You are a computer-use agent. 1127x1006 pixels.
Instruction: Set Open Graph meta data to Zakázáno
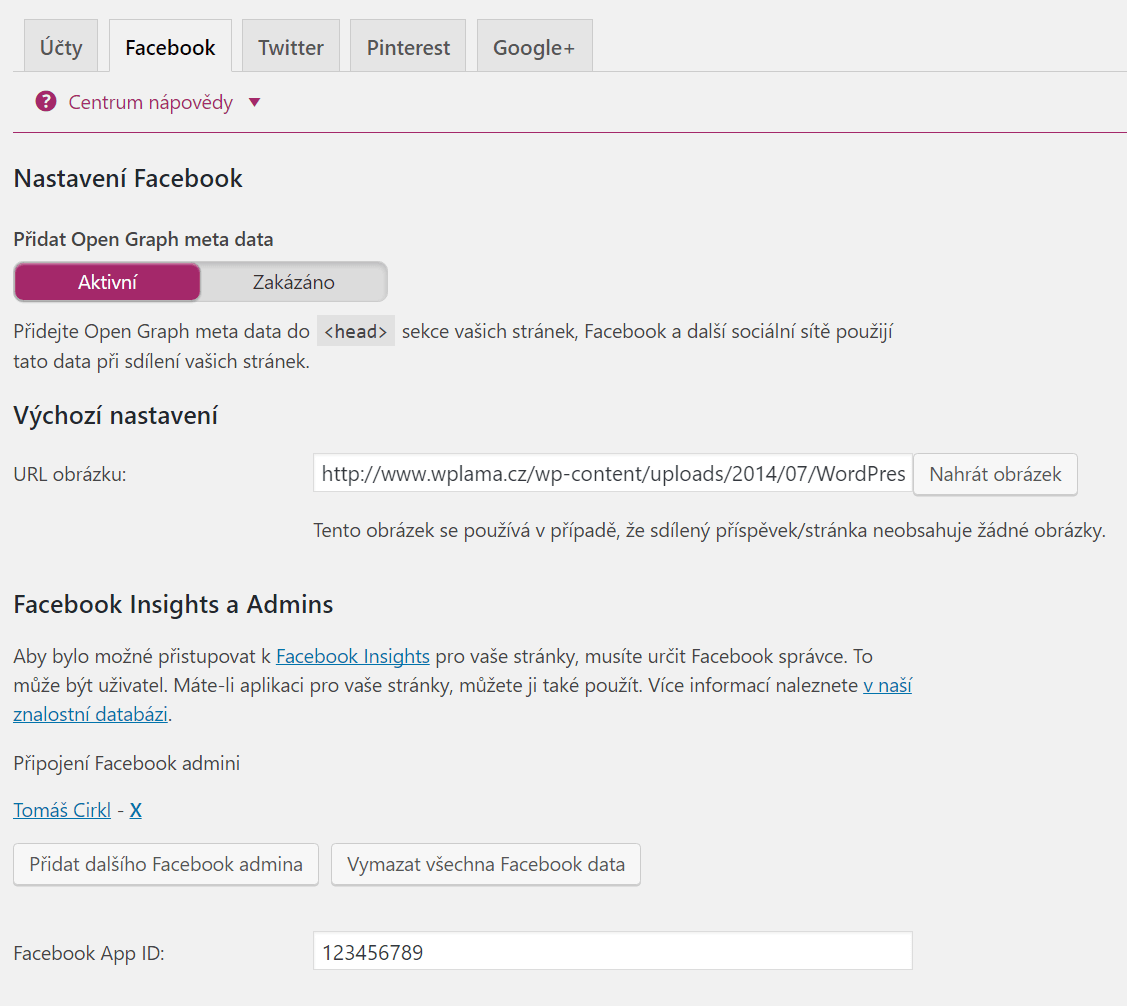293,282
